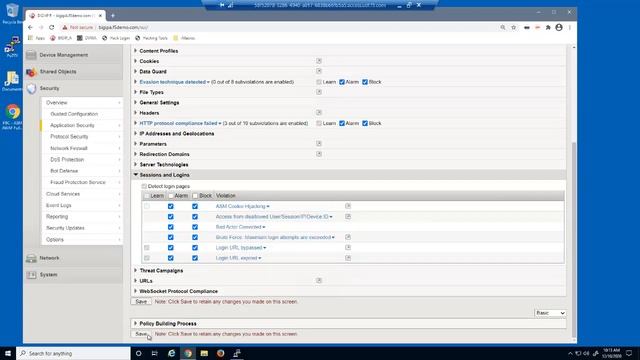This screenshot has height=360, width=640.
Task: Click the Parameters row settings icon
Action: coord(319,143)
